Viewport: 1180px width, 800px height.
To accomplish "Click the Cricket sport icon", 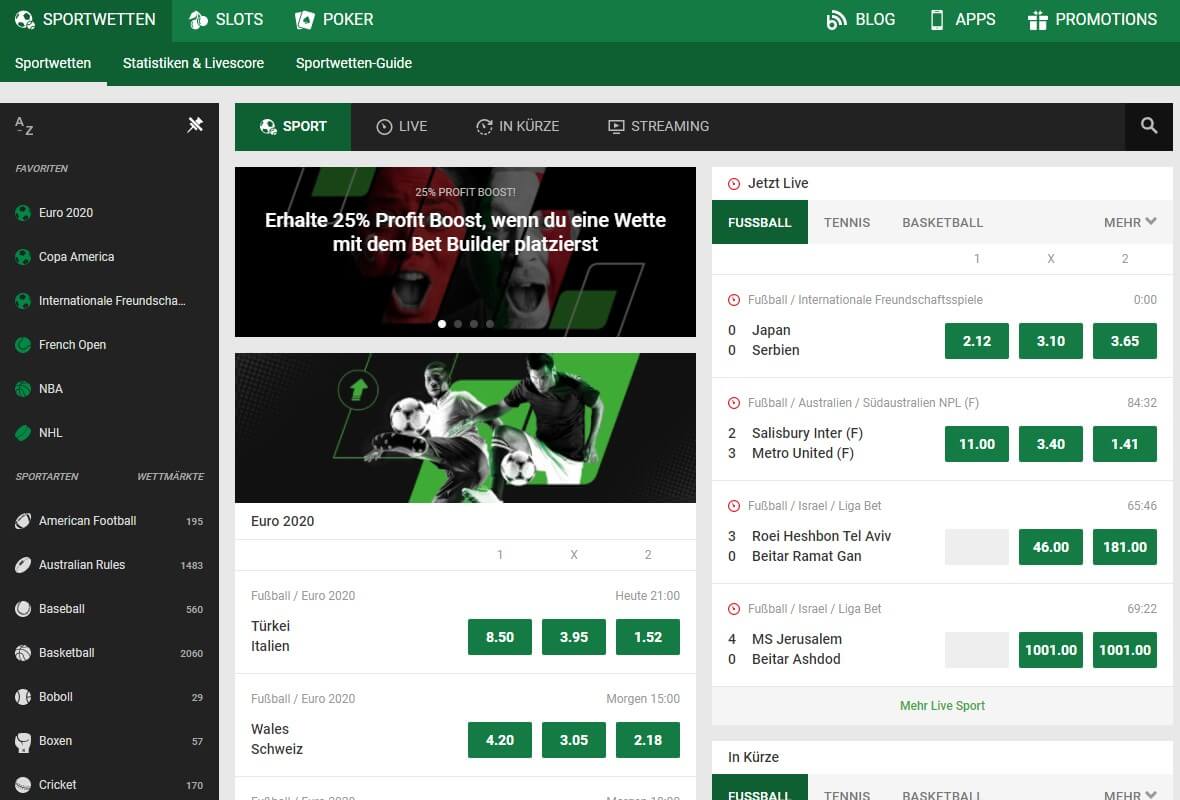I will (x=23, y=785).
